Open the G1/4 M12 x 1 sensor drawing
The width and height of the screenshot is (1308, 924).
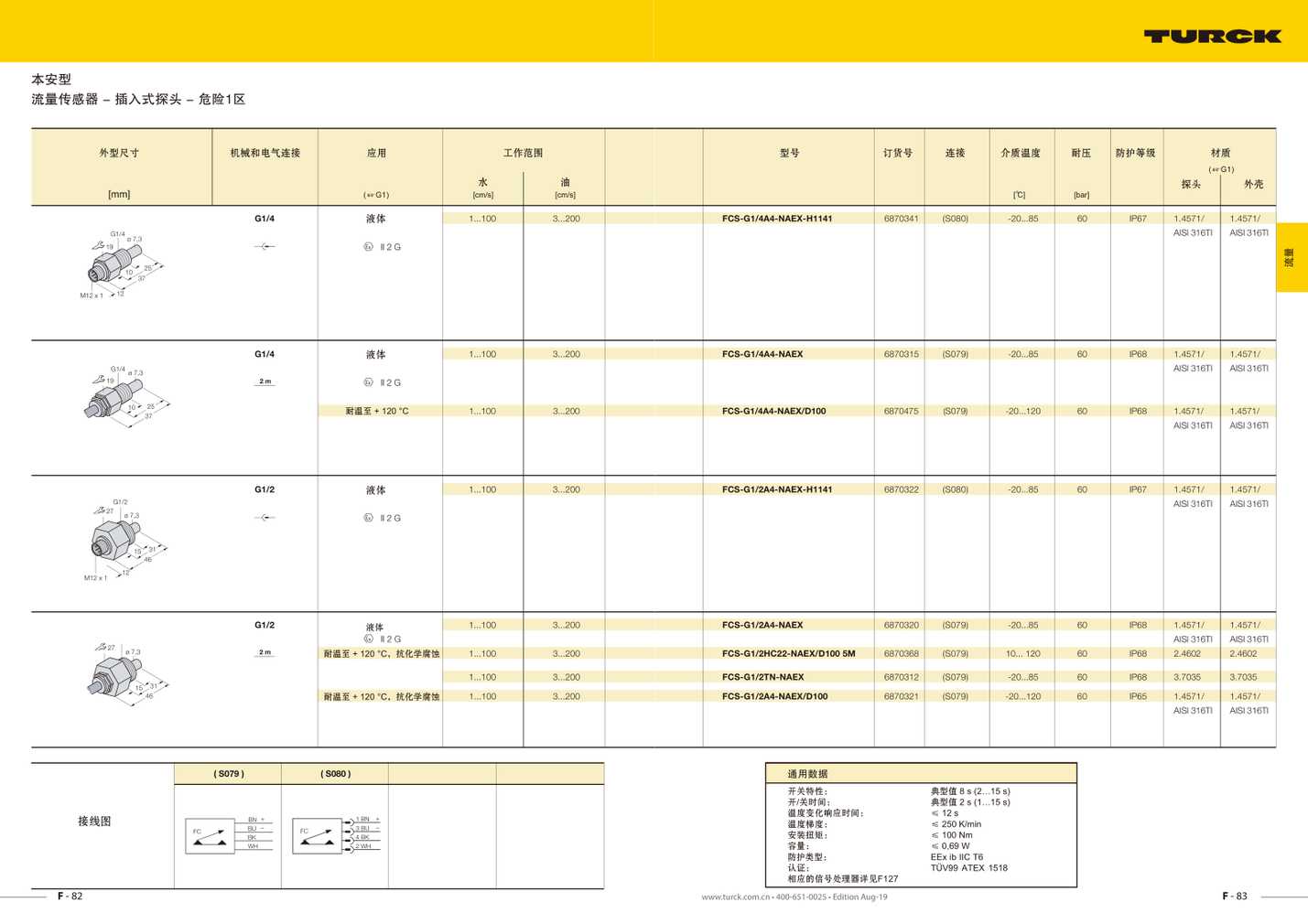point(122,264)
